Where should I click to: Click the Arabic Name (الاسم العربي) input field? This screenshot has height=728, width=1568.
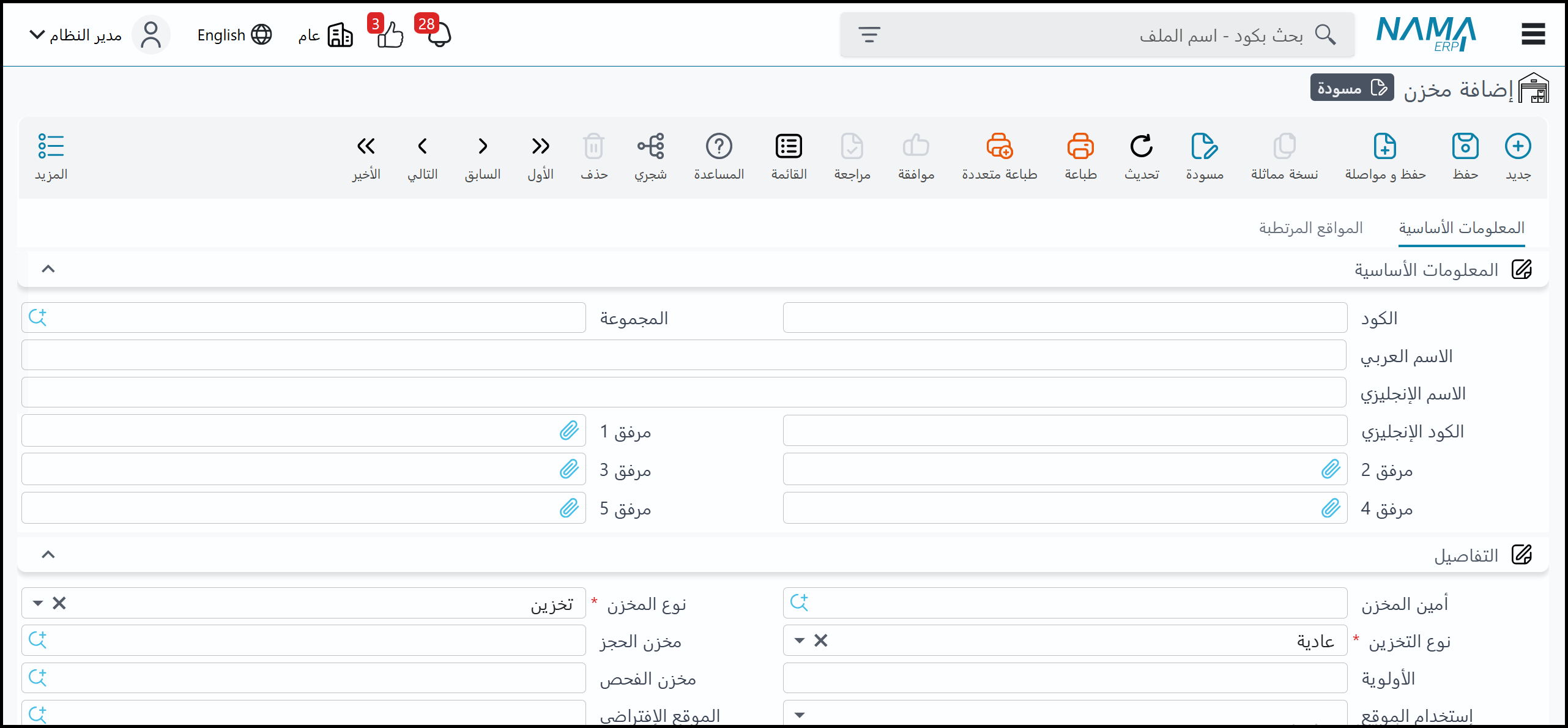point(683,355)
